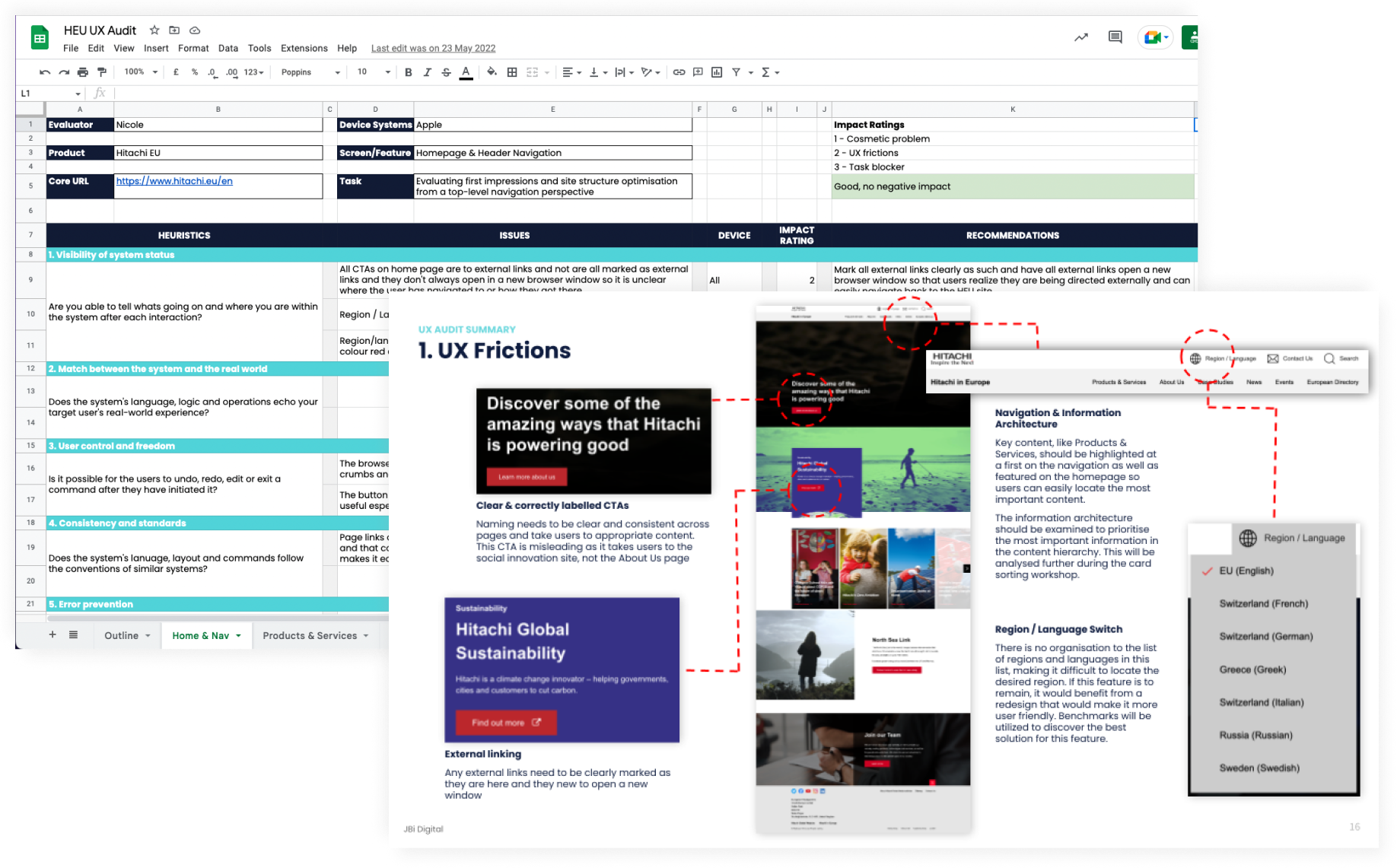Print the spreadsheet via printer icon
The width and height of the screenshot is (1397, 868).
point(83,72)
